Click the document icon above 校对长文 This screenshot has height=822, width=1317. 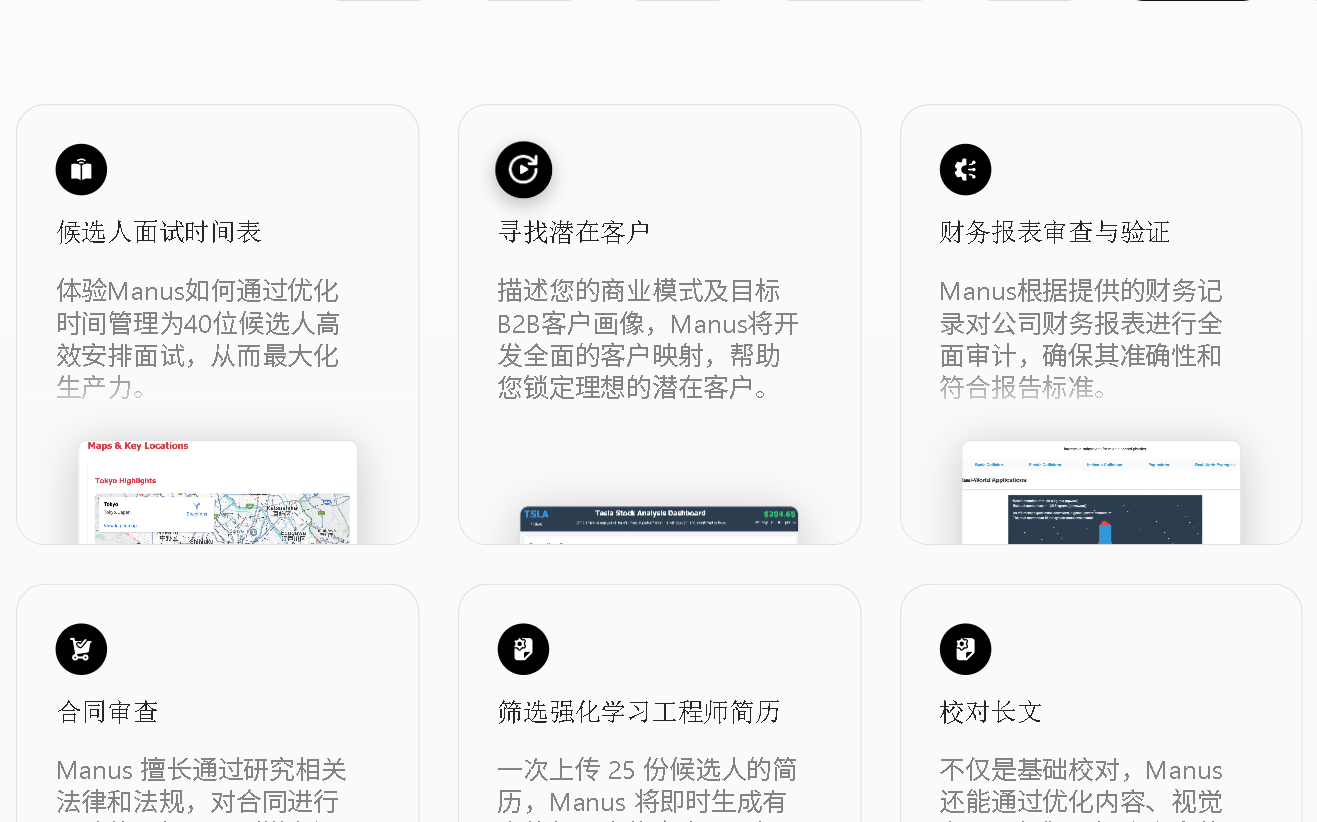click(965, 650)
